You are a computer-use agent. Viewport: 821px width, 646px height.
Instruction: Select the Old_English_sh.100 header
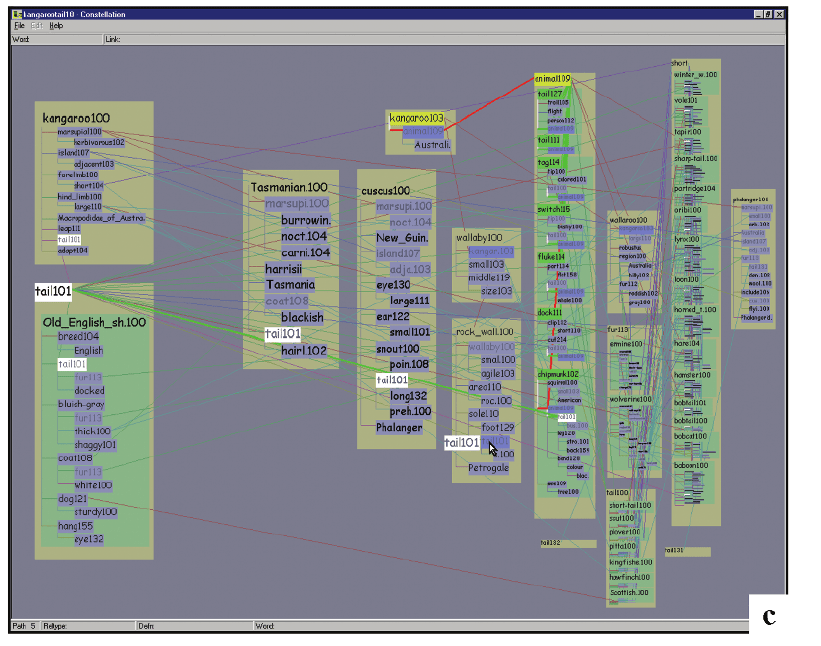tap(94, 322)
